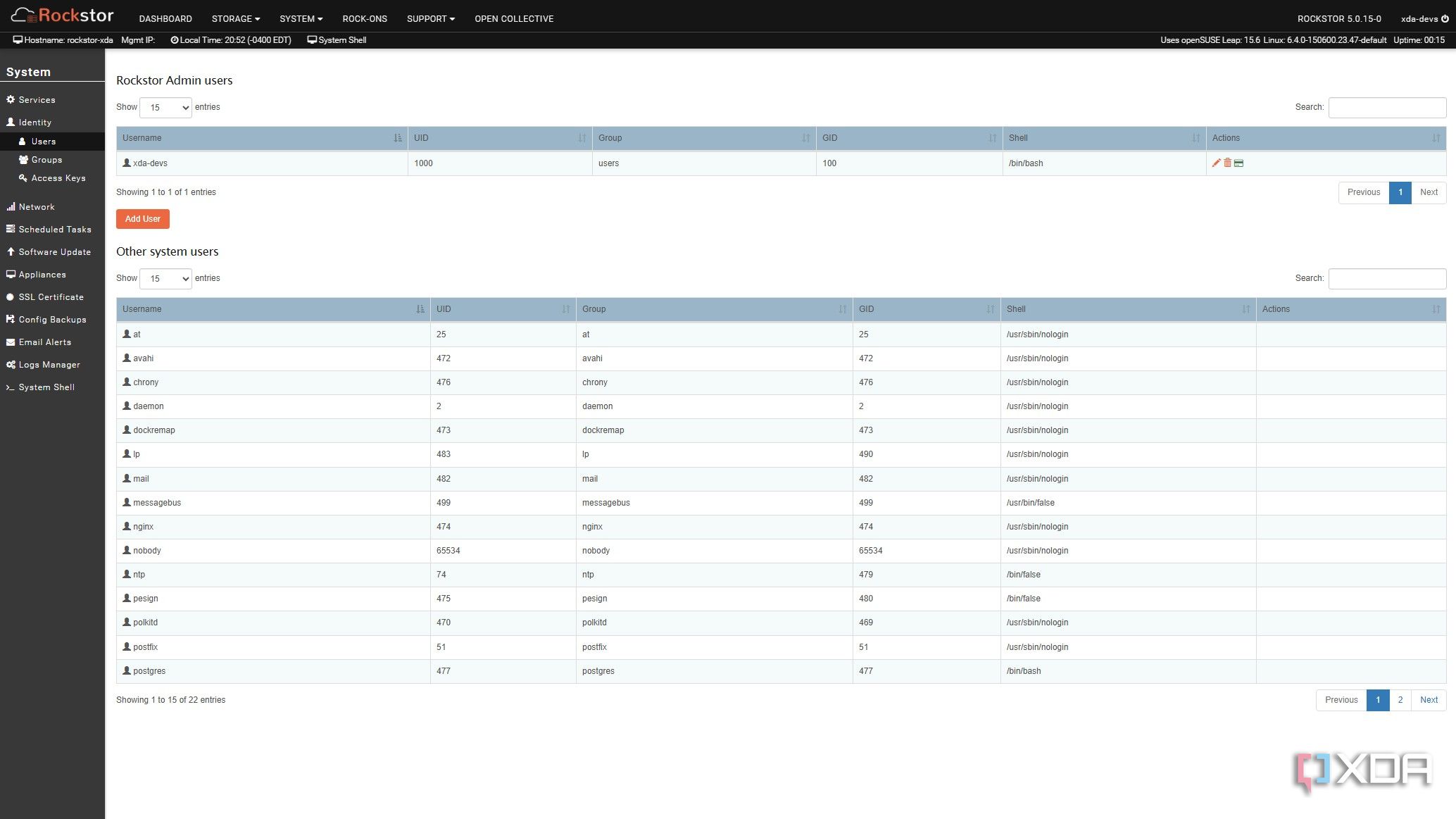Sort Admin users table by Username

[x=262, y=138]
